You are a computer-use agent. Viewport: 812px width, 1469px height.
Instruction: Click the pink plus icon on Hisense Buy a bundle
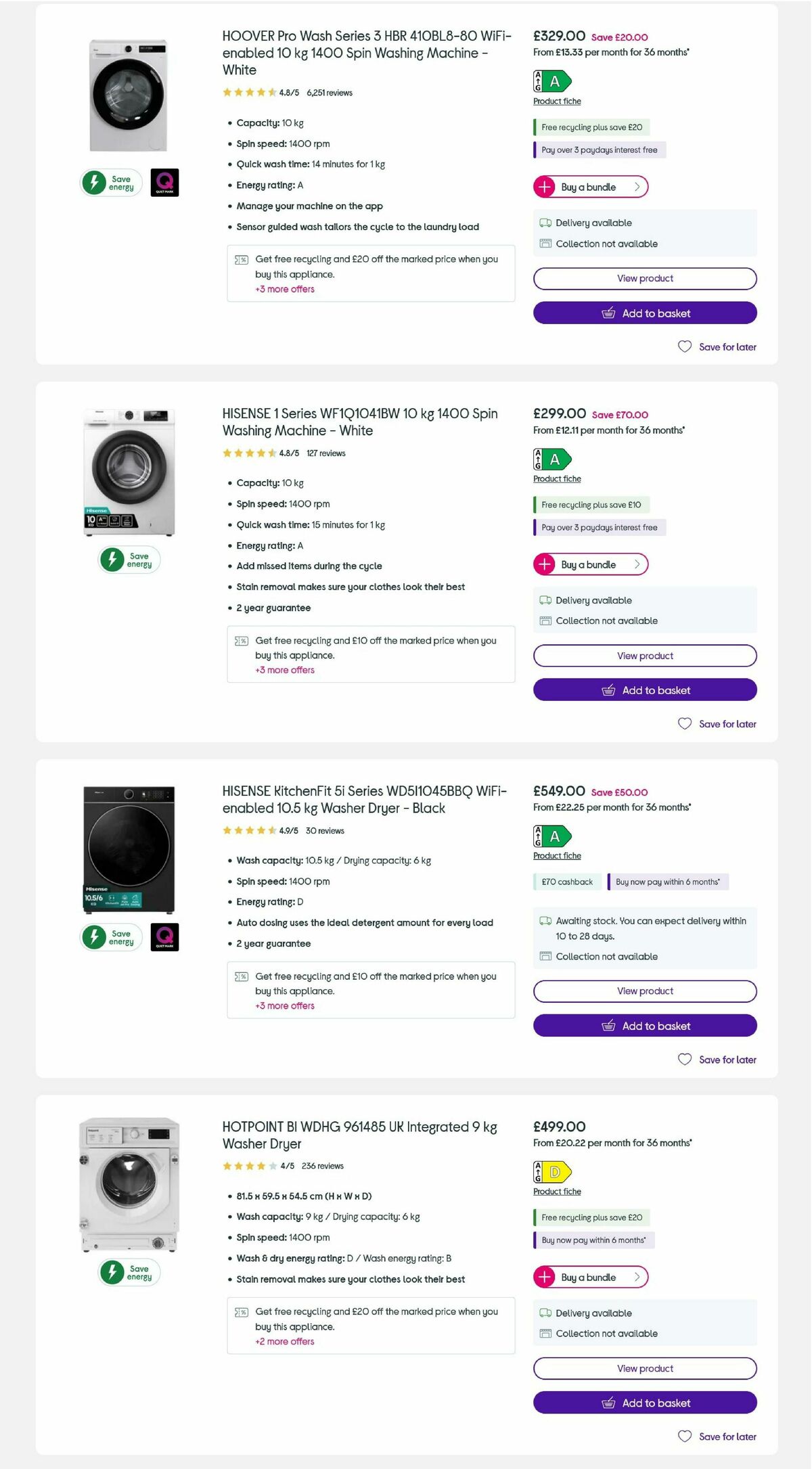545,564
